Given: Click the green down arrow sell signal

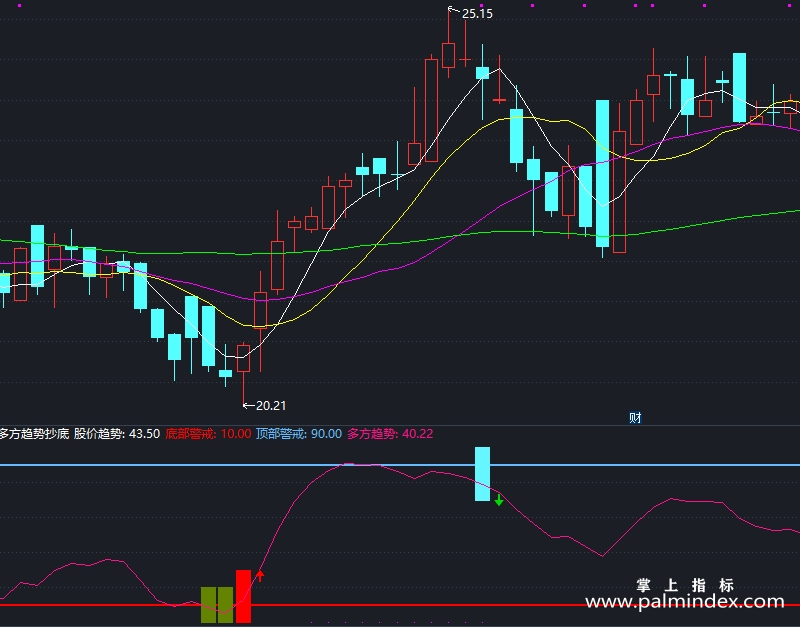Looking at the screenshot, I should point(499,500).
